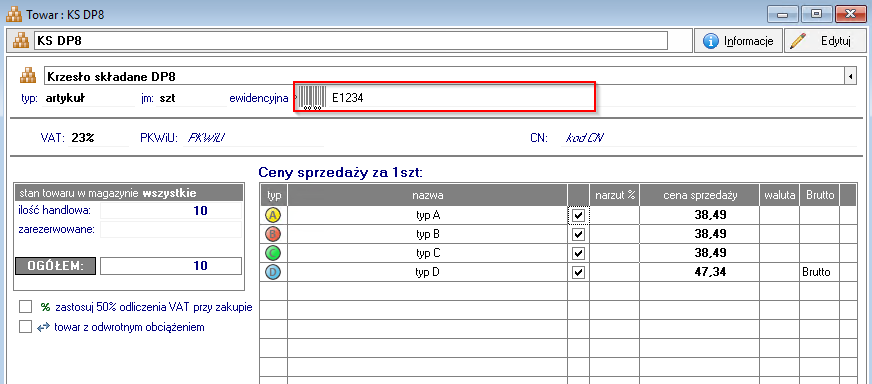
Task: Expand the product name field arrow
Action: [850, 76]
